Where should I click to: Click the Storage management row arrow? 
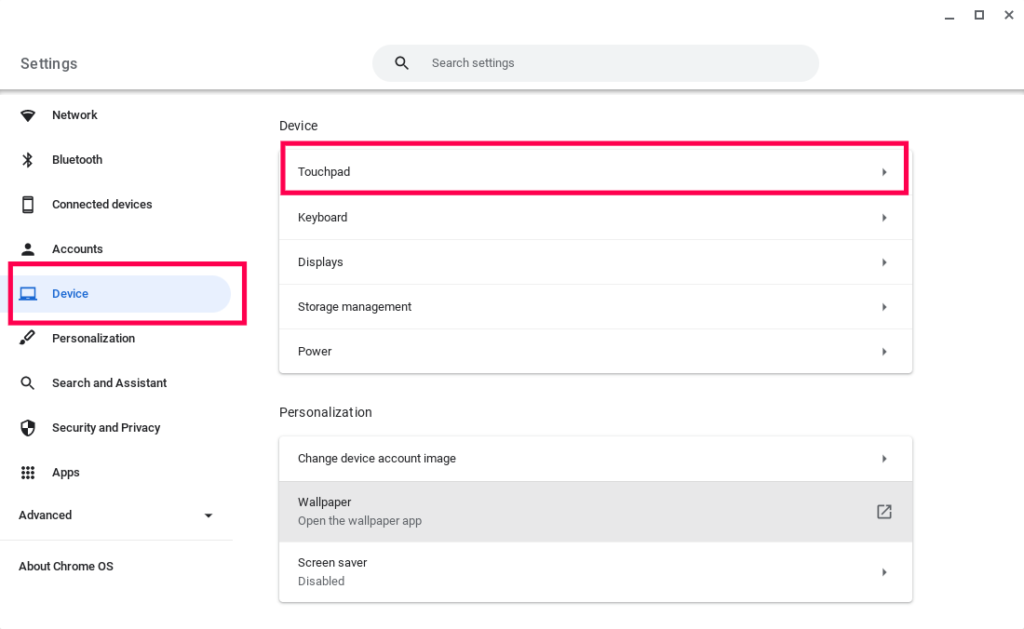pyautogui.click(x=884, y=307)
